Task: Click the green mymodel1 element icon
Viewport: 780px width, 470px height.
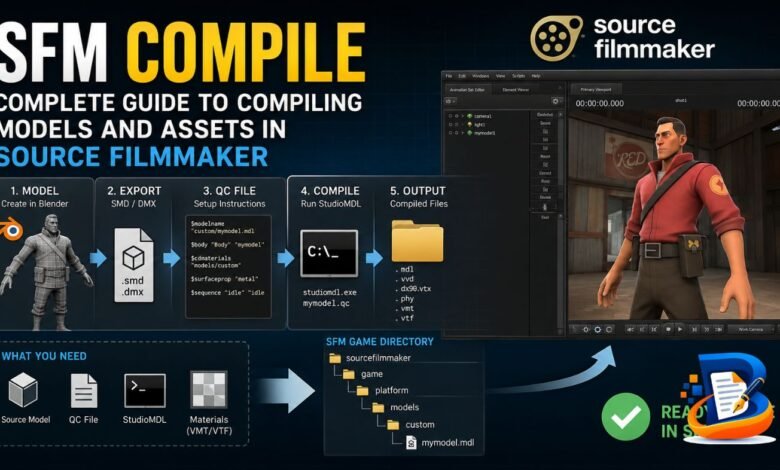Action: [469, 133]
